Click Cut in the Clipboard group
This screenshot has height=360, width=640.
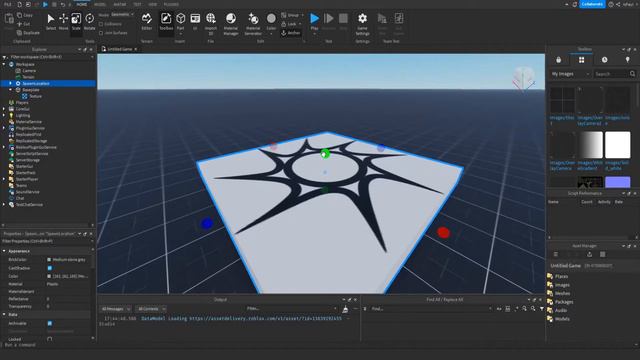(24, 24)
